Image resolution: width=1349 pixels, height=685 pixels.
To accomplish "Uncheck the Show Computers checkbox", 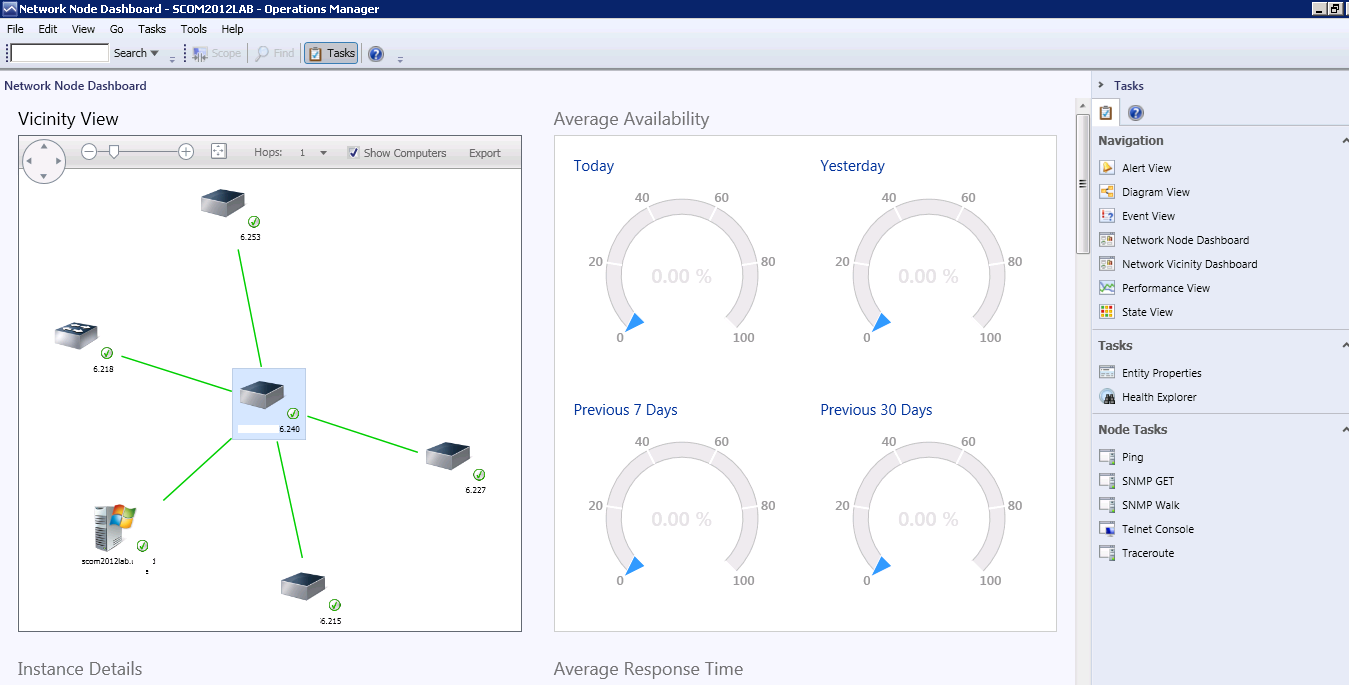I will pyautogui.click(x=353, y=153).
